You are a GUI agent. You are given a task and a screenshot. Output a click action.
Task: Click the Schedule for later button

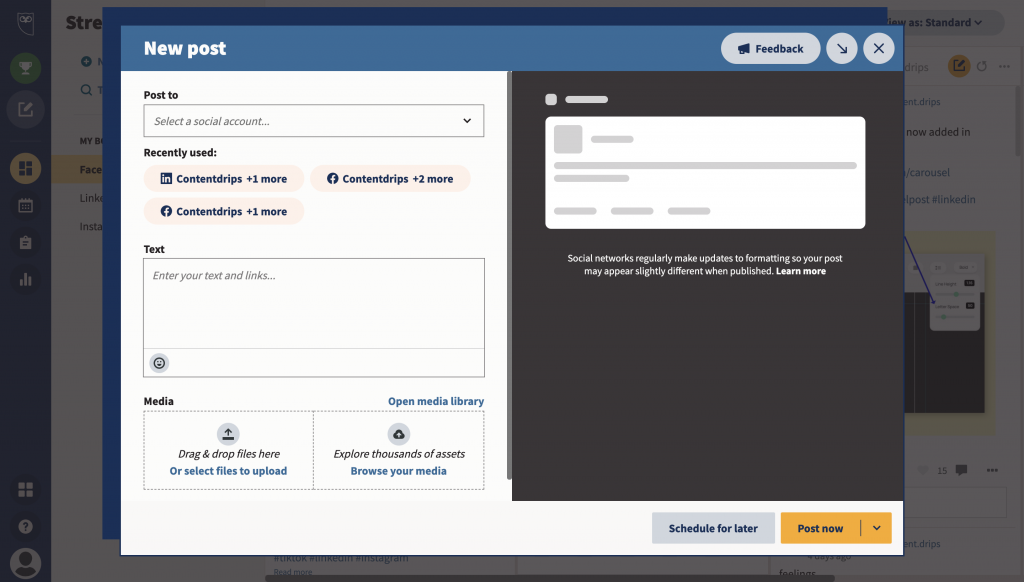[x=713, y=528]
